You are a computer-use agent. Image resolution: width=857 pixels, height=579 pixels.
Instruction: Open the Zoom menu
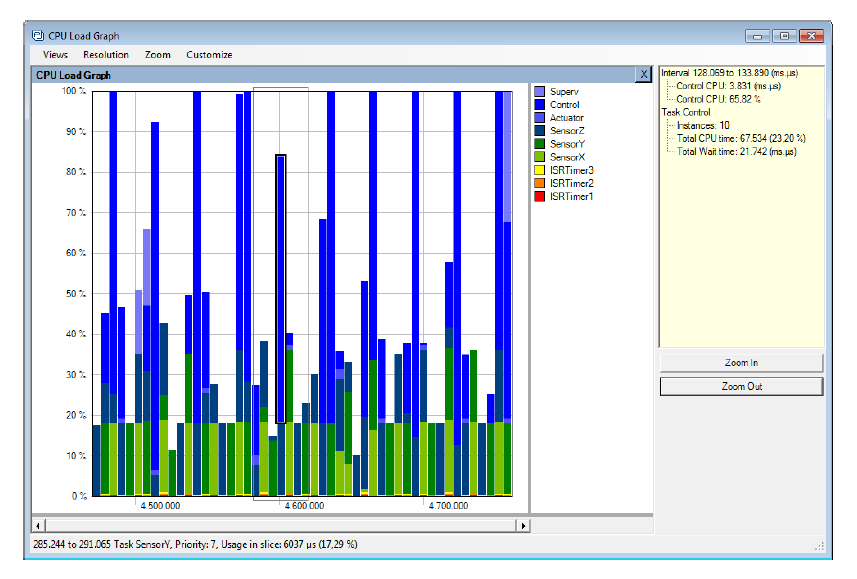tap(158, 55)
